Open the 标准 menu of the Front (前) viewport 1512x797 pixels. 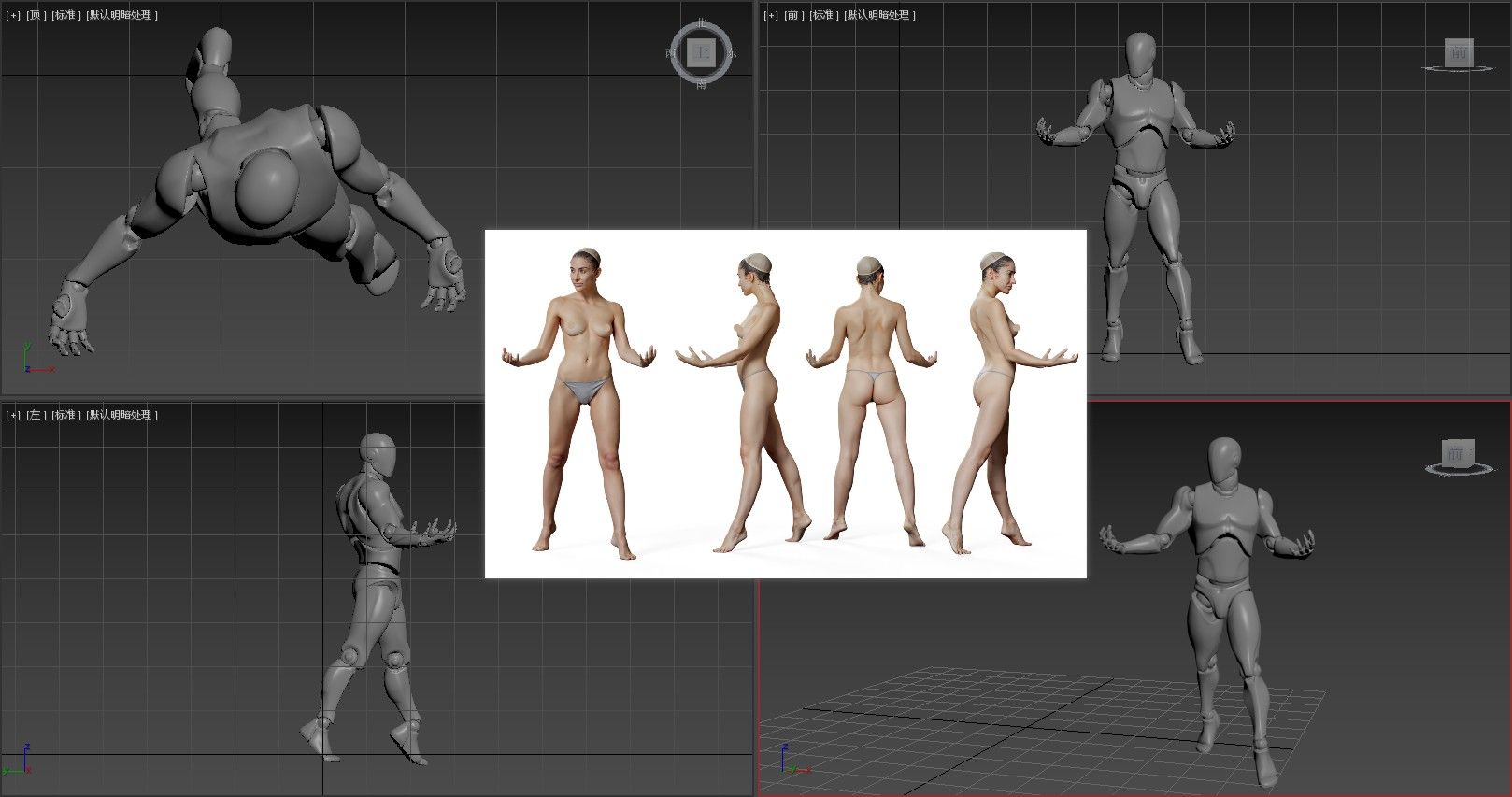pyautogui.click(x=823, y=15)
